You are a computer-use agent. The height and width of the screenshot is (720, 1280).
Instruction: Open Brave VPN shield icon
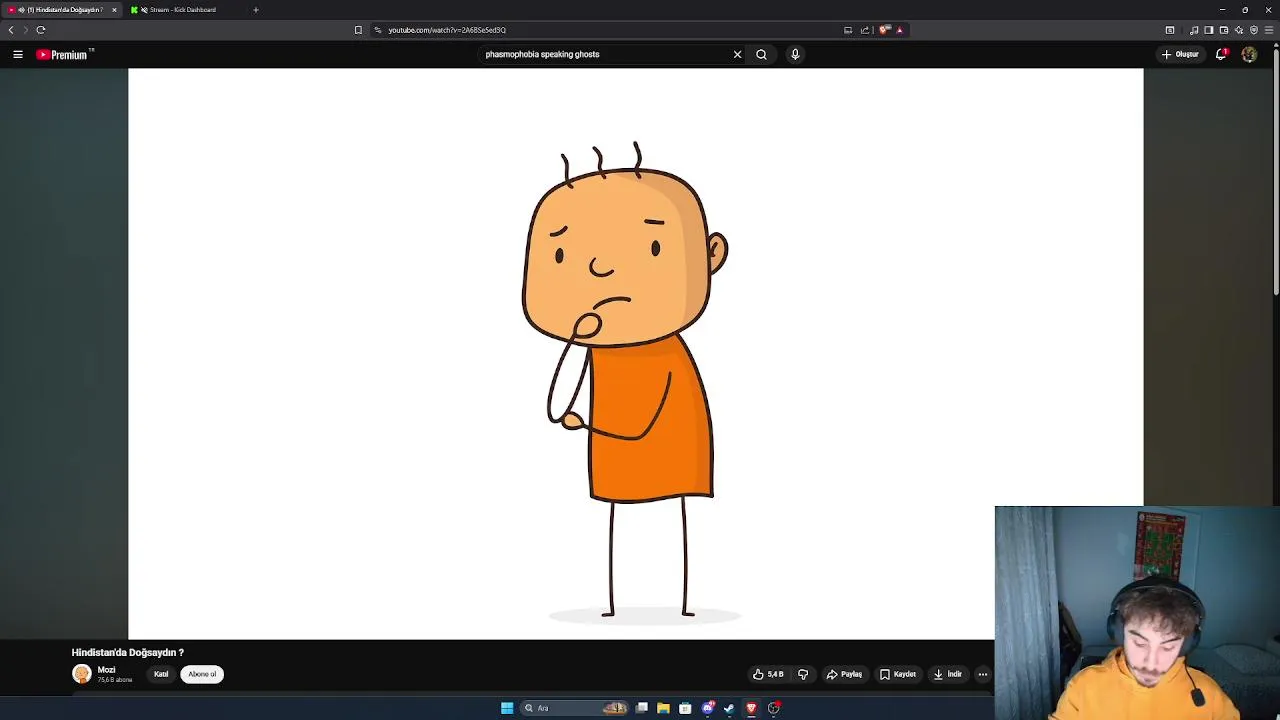tap(1254, 30)
